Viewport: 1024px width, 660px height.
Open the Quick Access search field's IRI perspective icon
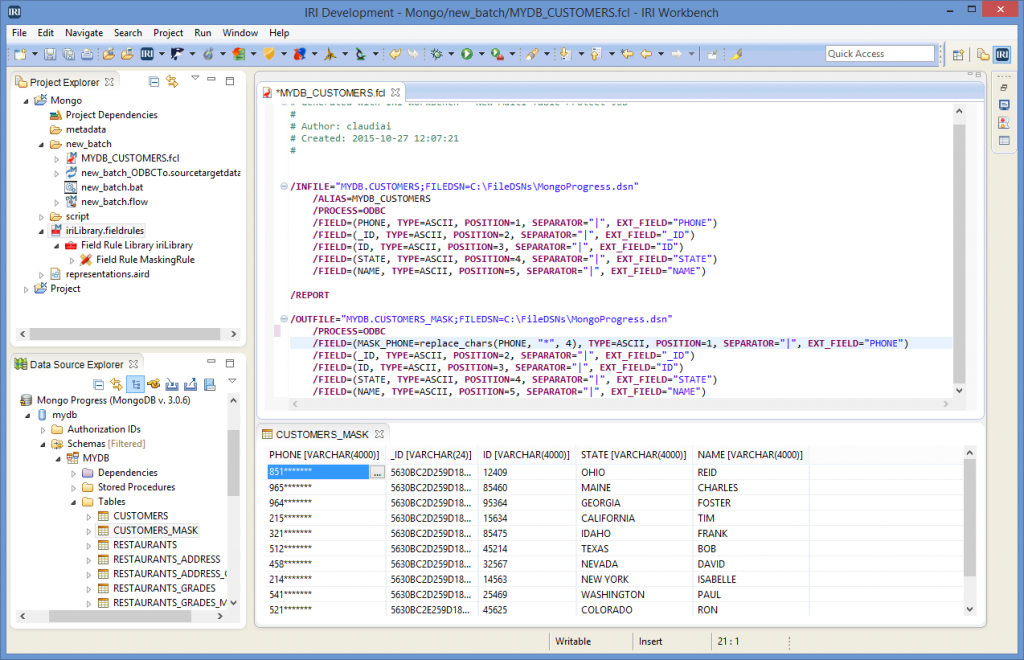[x=1003, y=54]
